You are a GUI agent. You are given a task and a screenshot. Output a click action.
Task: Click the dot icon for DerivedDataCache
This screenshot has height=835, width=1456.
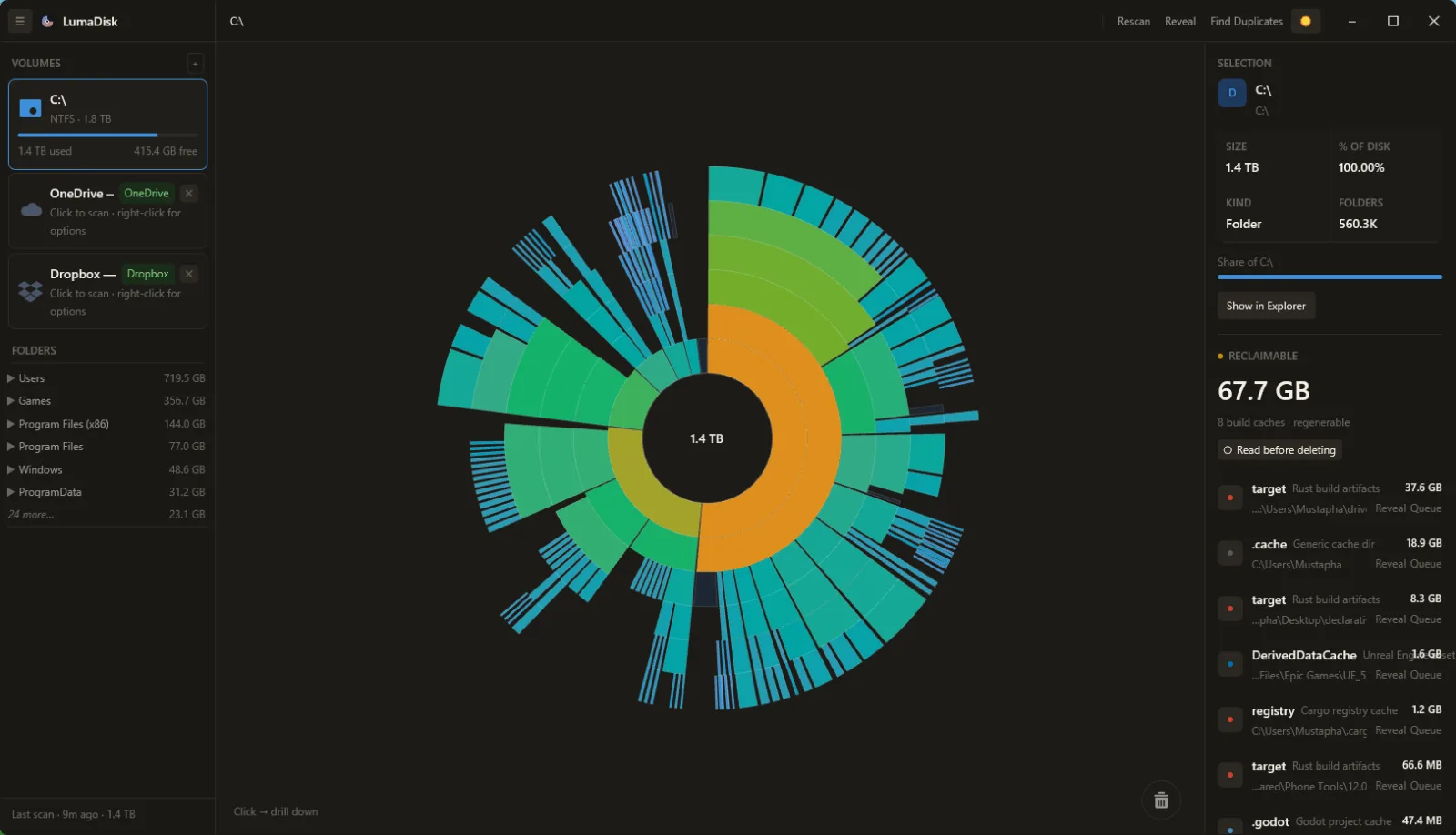click(1230, 664)
